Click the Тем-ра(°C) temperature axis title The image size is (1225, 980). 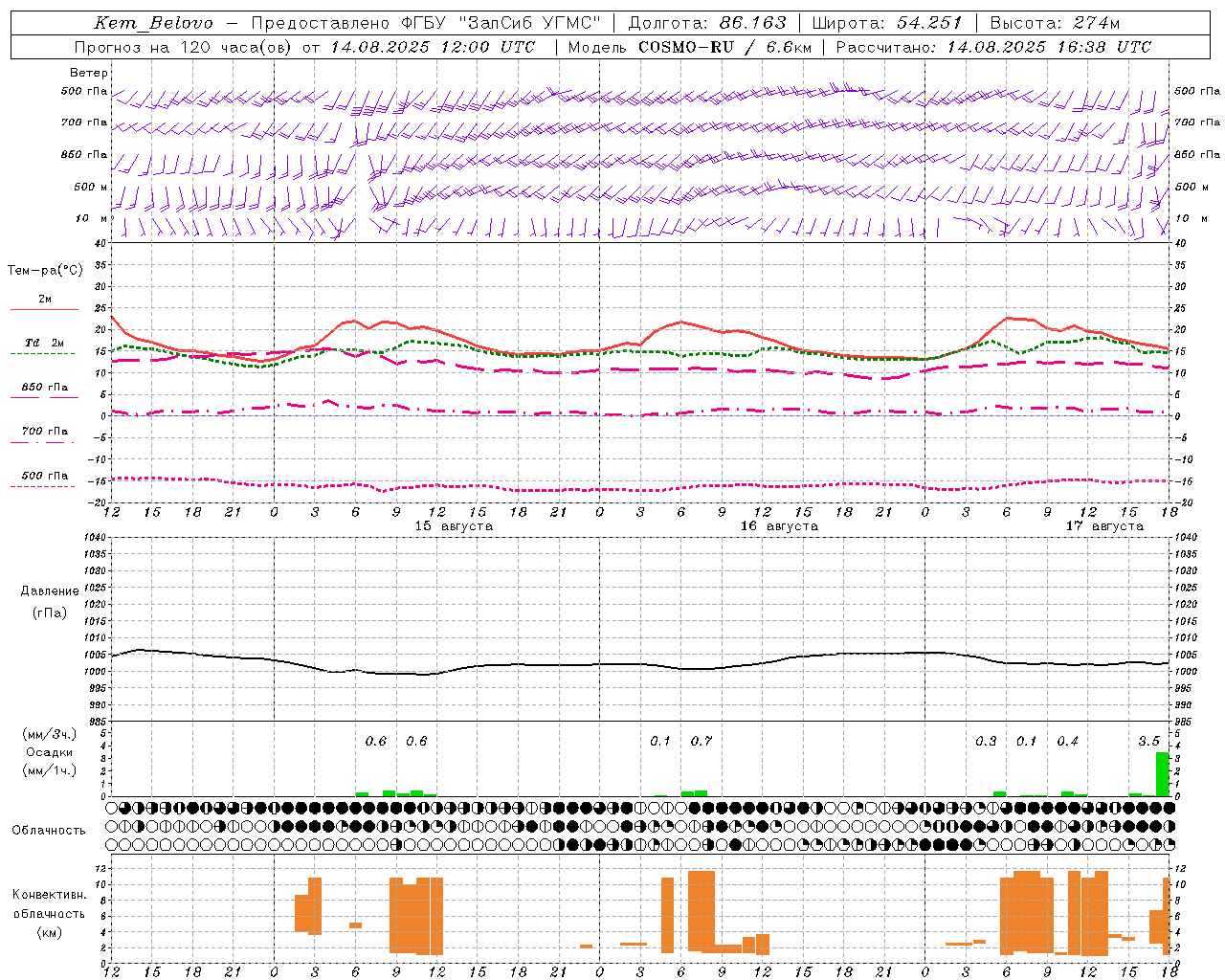click(x=45, y=271)
